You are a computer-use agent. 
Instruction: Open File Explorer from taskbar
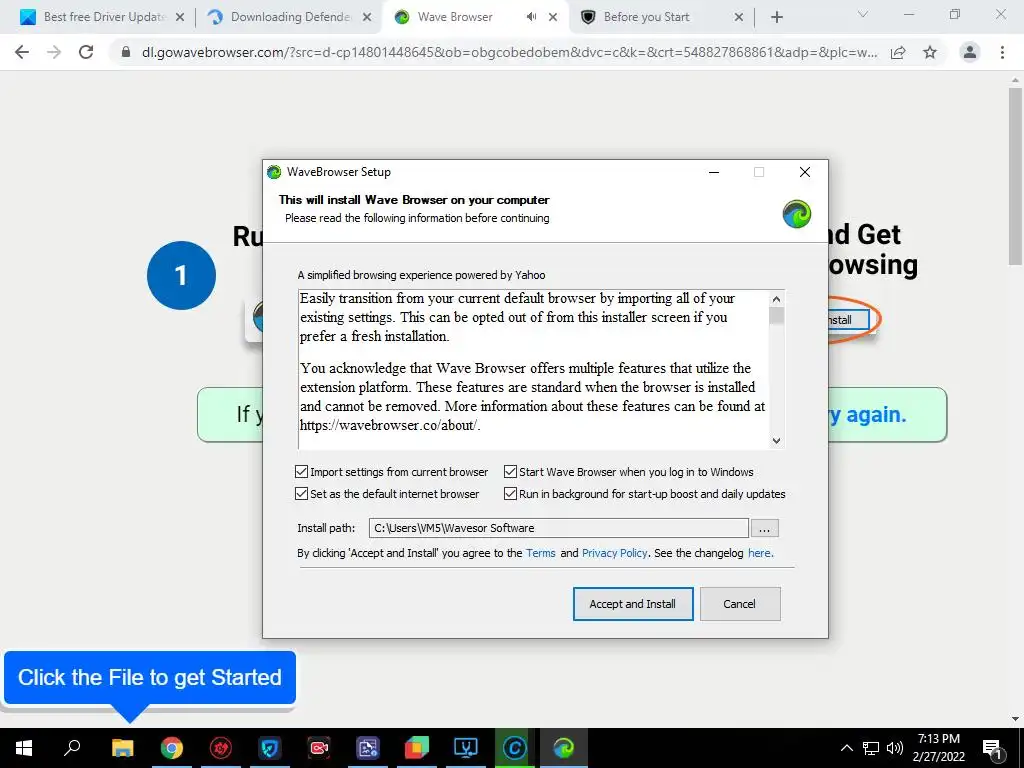click(123, 748)
